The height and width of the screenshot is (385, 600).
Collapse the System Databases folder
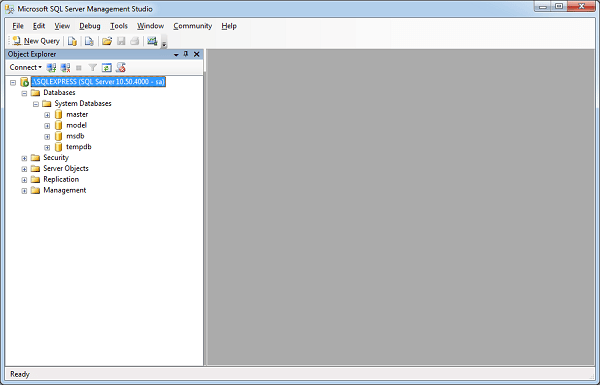click(36, 104)
